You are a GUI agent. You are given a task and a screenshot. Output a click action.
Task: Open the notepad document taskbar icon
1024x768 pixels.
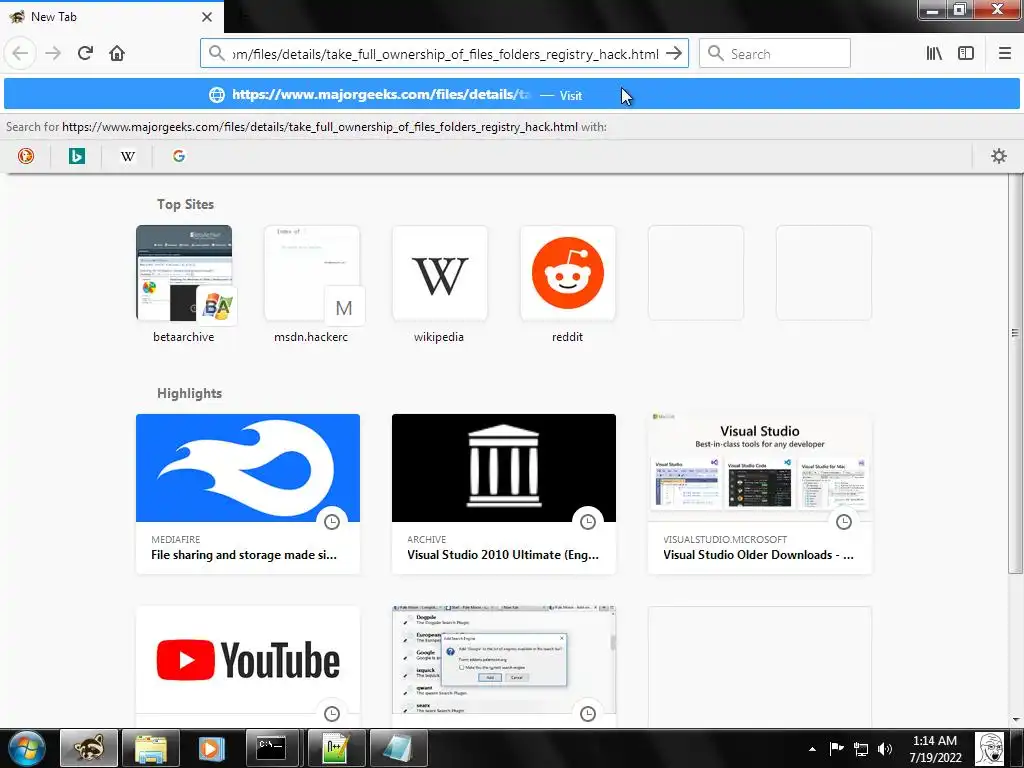tap(398, 748)
